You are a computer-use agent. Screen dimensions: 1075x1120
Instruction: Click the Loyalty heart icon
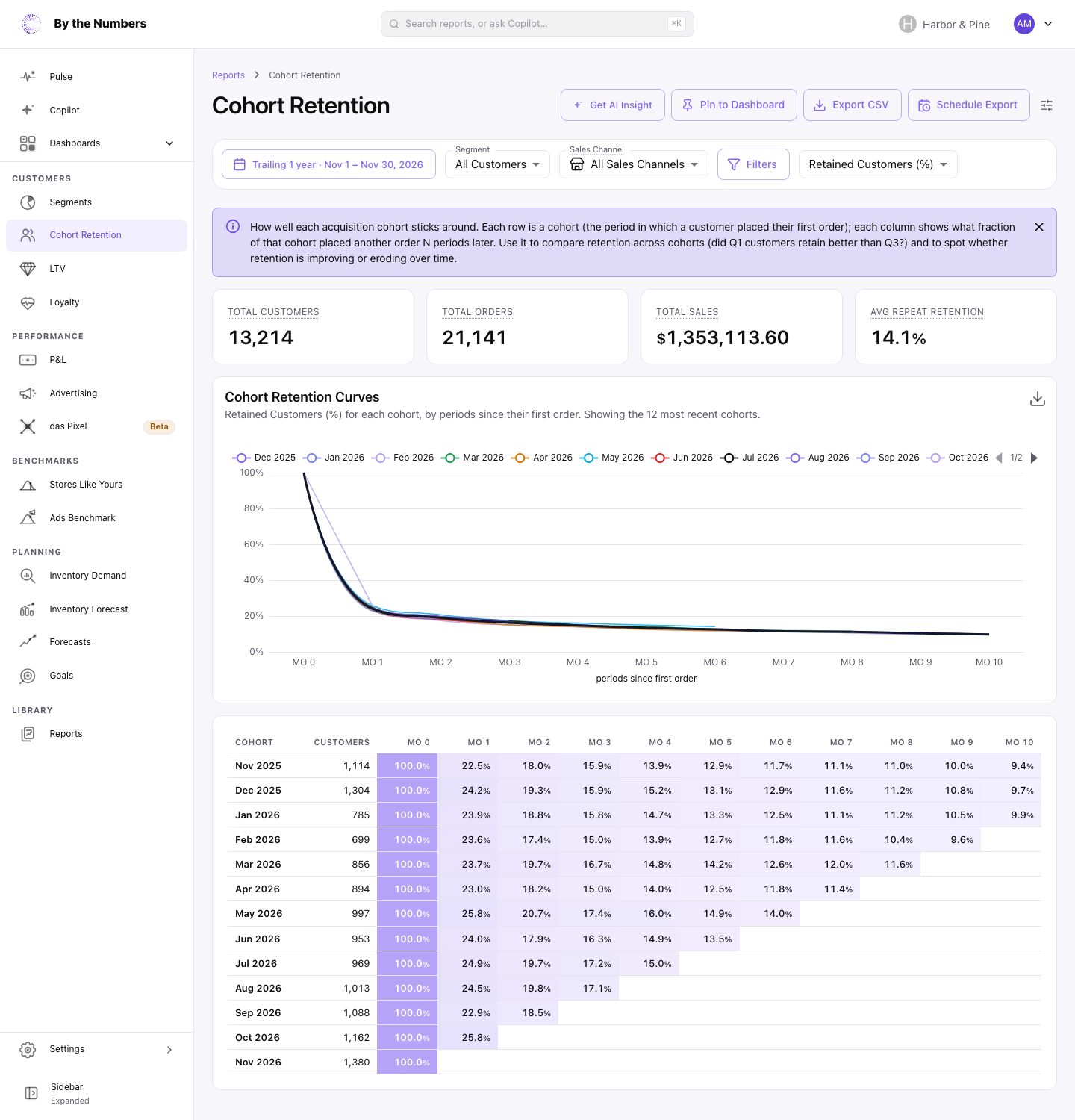pyautogui.click(x=28, y=302)
